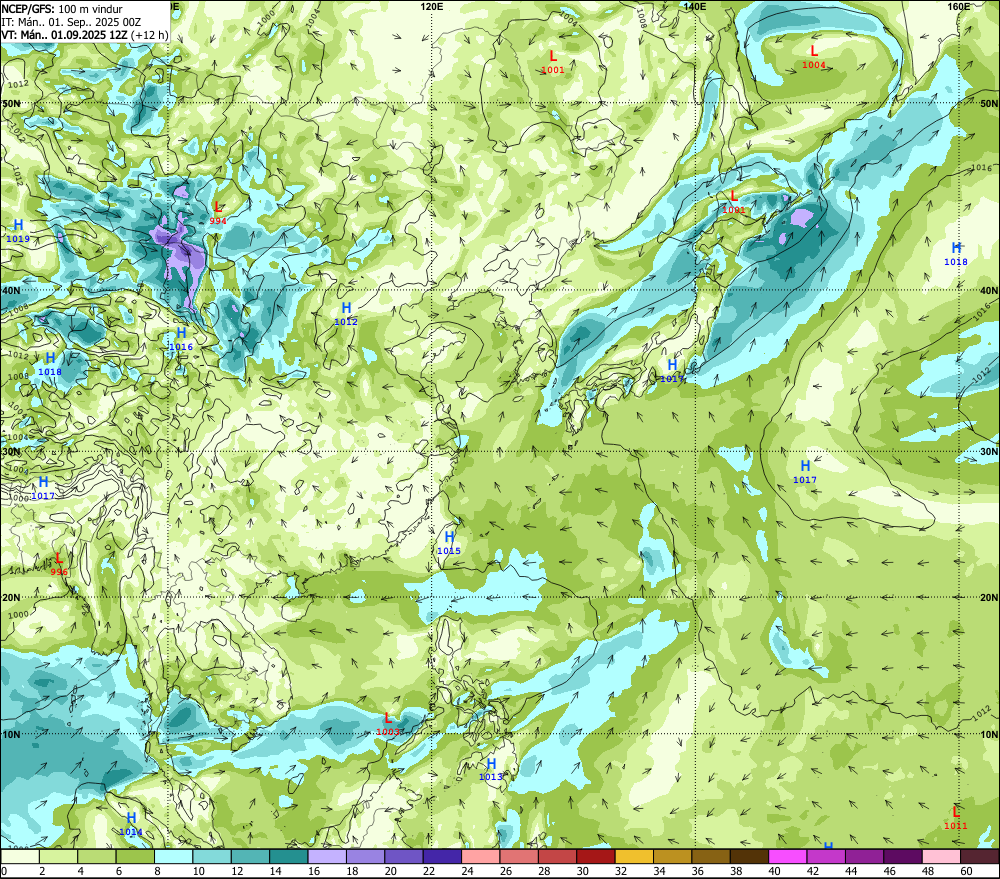Screen dimensions: 1000x879
Task: Click the 'NCEP/GFS: 100 m vindur' title text
Action: 62,9
